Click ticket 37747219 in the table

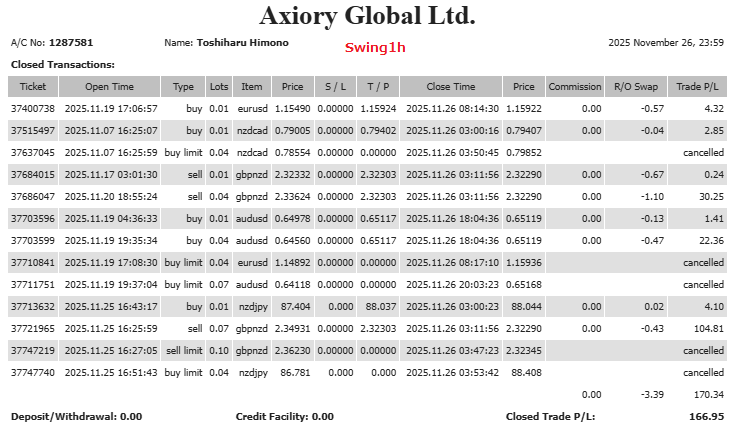[34, 351]
